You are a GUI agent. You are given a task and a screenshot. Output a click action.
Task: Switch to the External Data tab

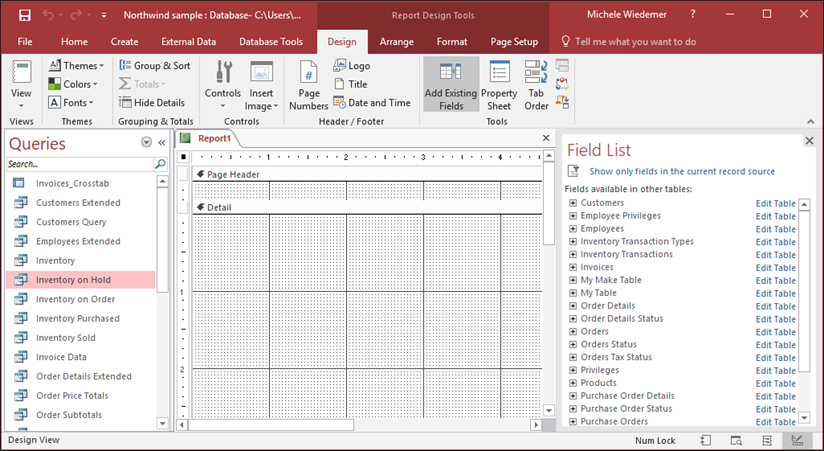[x=189, y=42]
